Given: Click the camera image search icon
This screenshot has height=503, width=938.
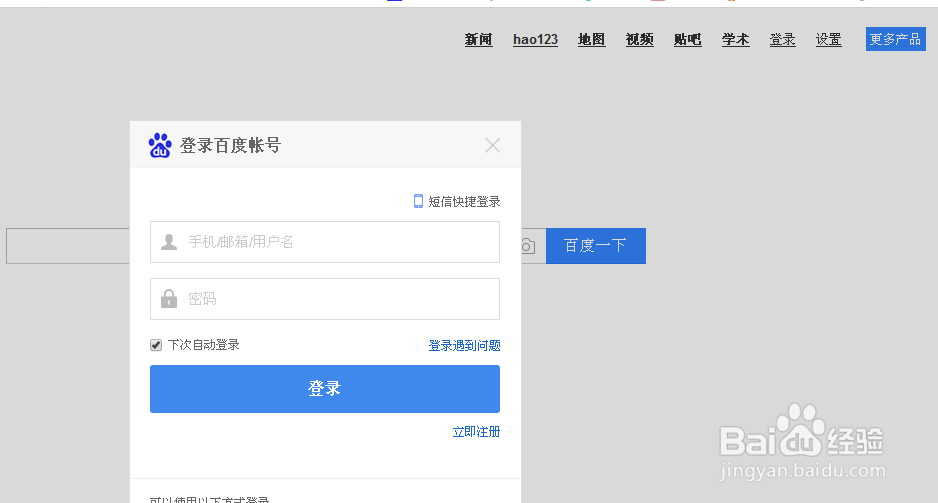Looking at the screenshot, I should 526,246.
